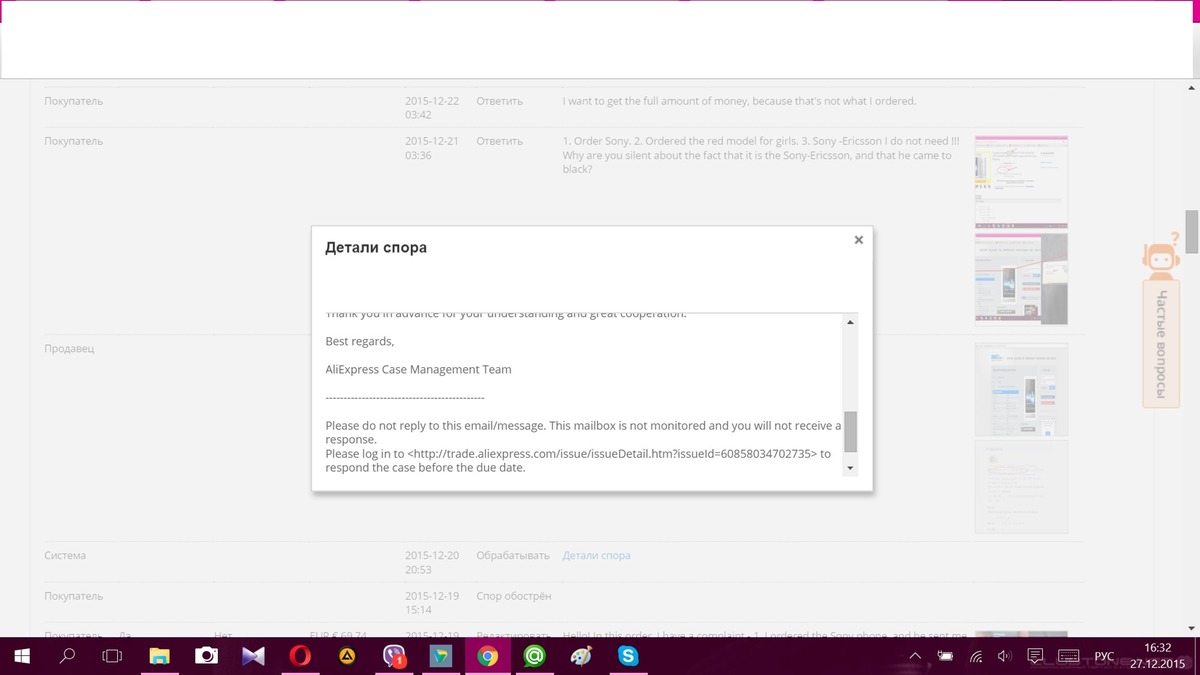
Task: Open volume speaker tray icon
Action: tap(1005, 657)
